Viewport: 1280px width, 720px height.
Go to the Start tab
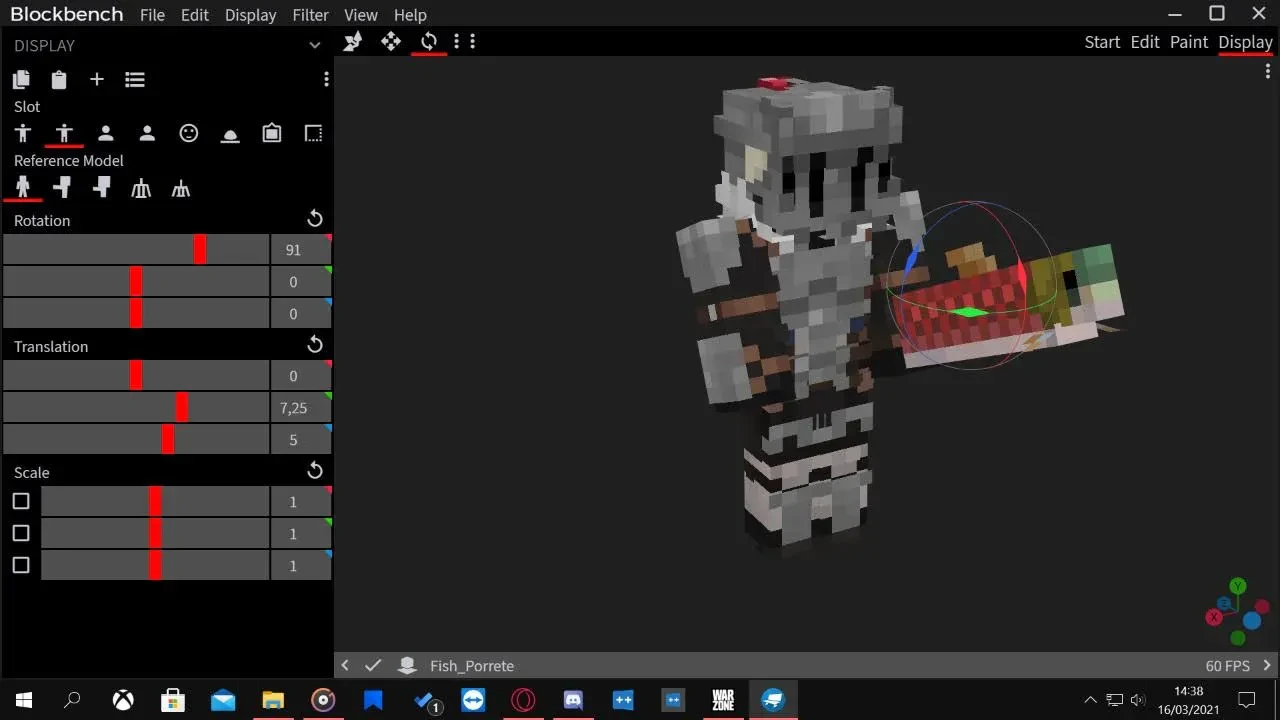pyautogui.click(x=1102, y=42)
